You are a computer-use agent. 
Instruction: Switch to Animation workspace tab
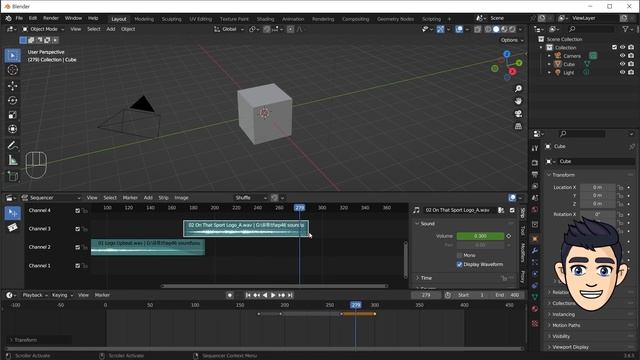[293, 19]
